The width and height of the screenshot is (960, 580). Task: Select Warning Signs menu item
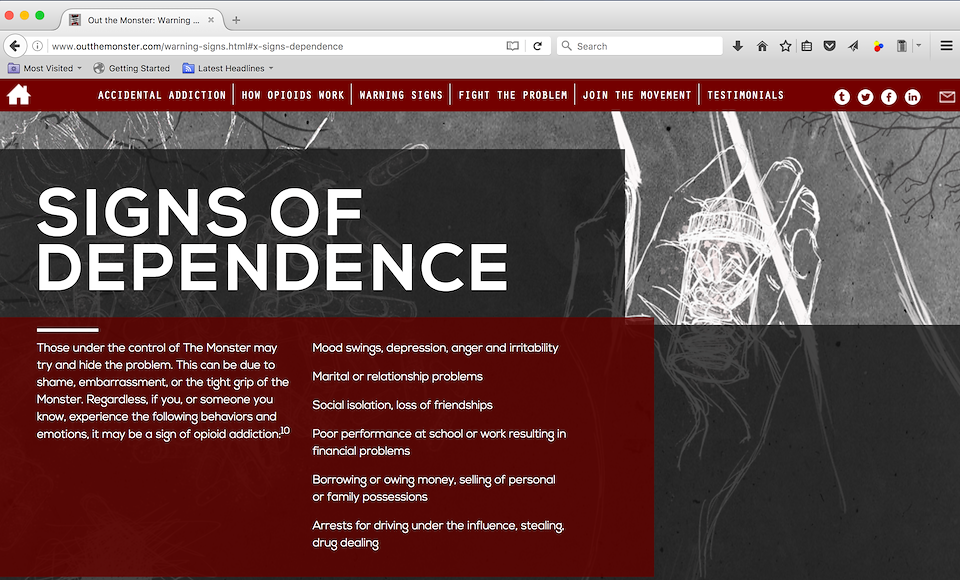click(401, 95)
